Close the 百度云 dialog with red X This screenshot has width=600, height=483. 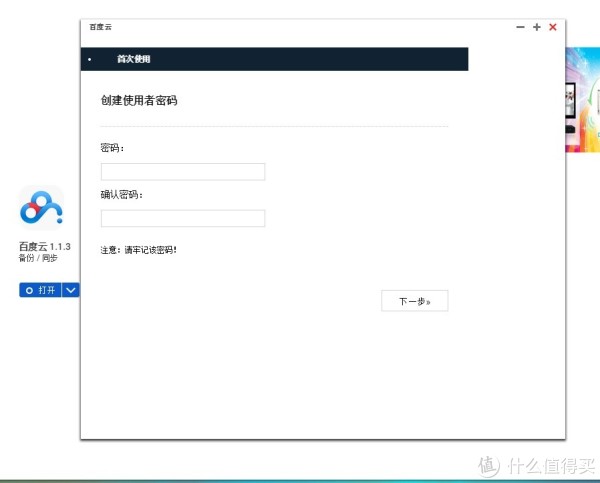553,27
